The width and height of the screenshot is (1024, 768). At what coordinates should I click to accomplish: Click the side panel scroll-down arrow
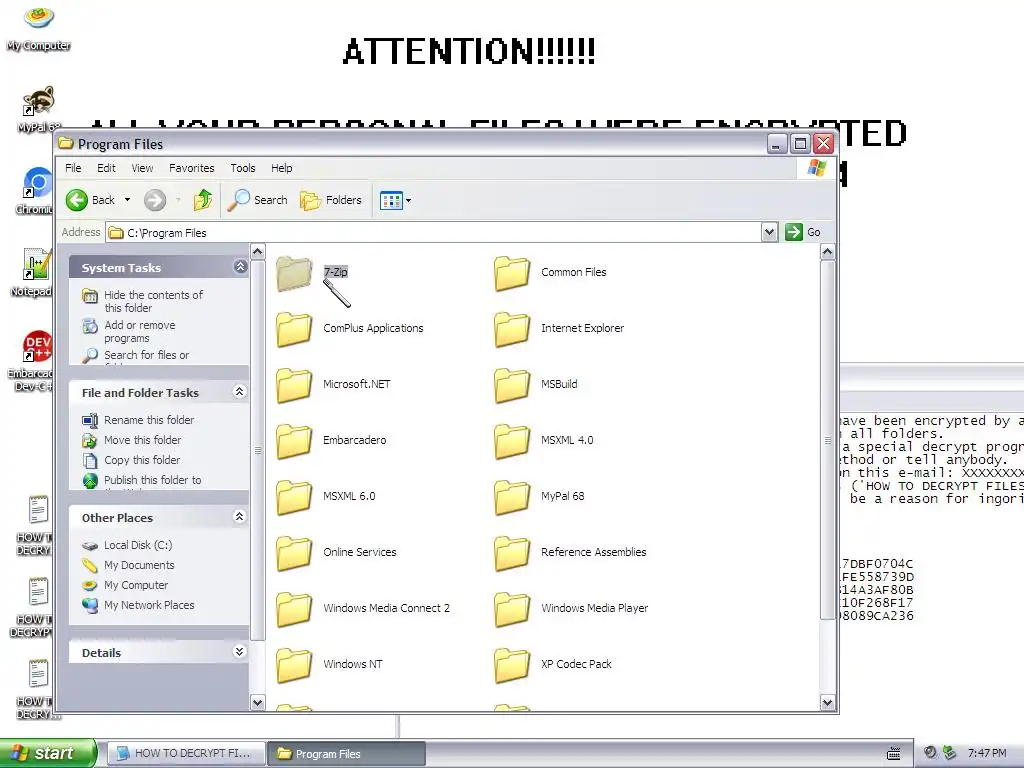tap(258, 703)
